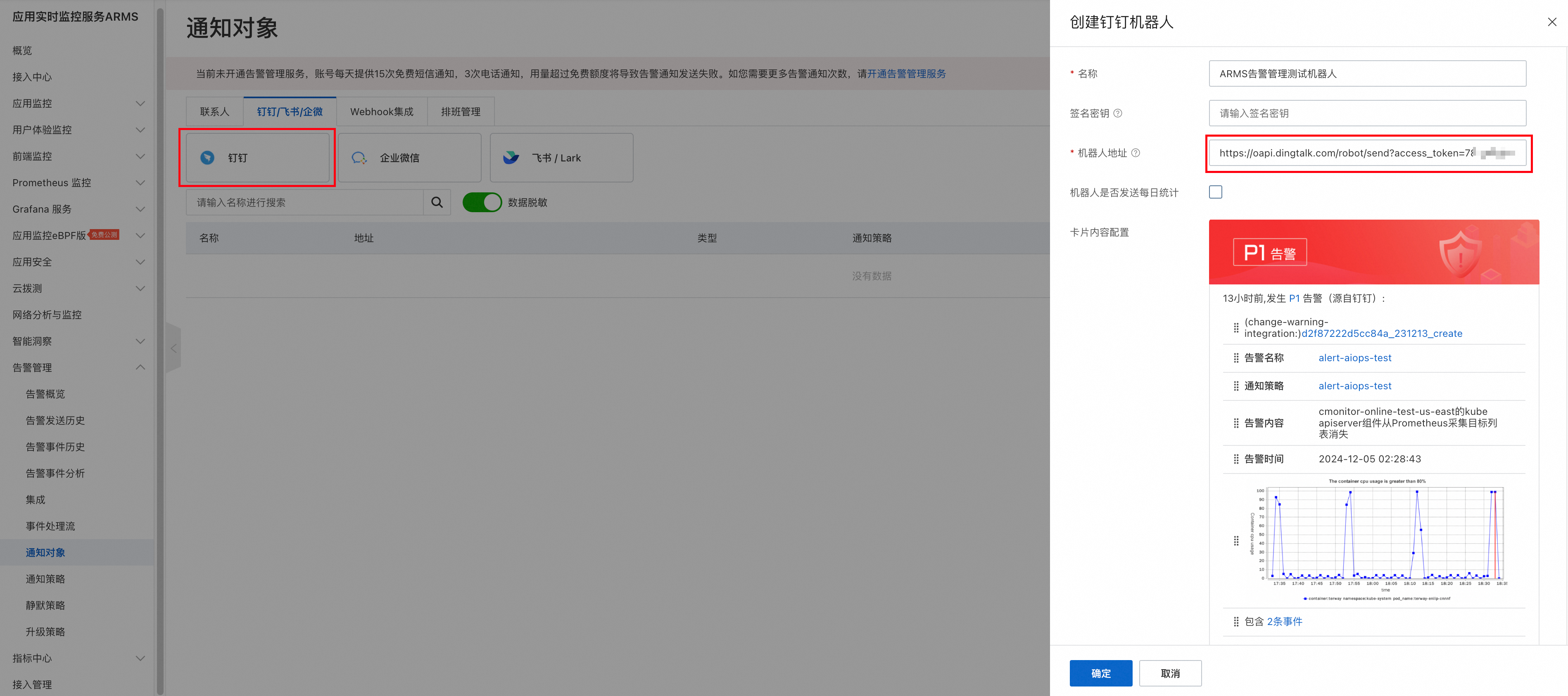Expand 用户体验监控 menu chevron
This screenshot has height=696, width=1568.
140,130
